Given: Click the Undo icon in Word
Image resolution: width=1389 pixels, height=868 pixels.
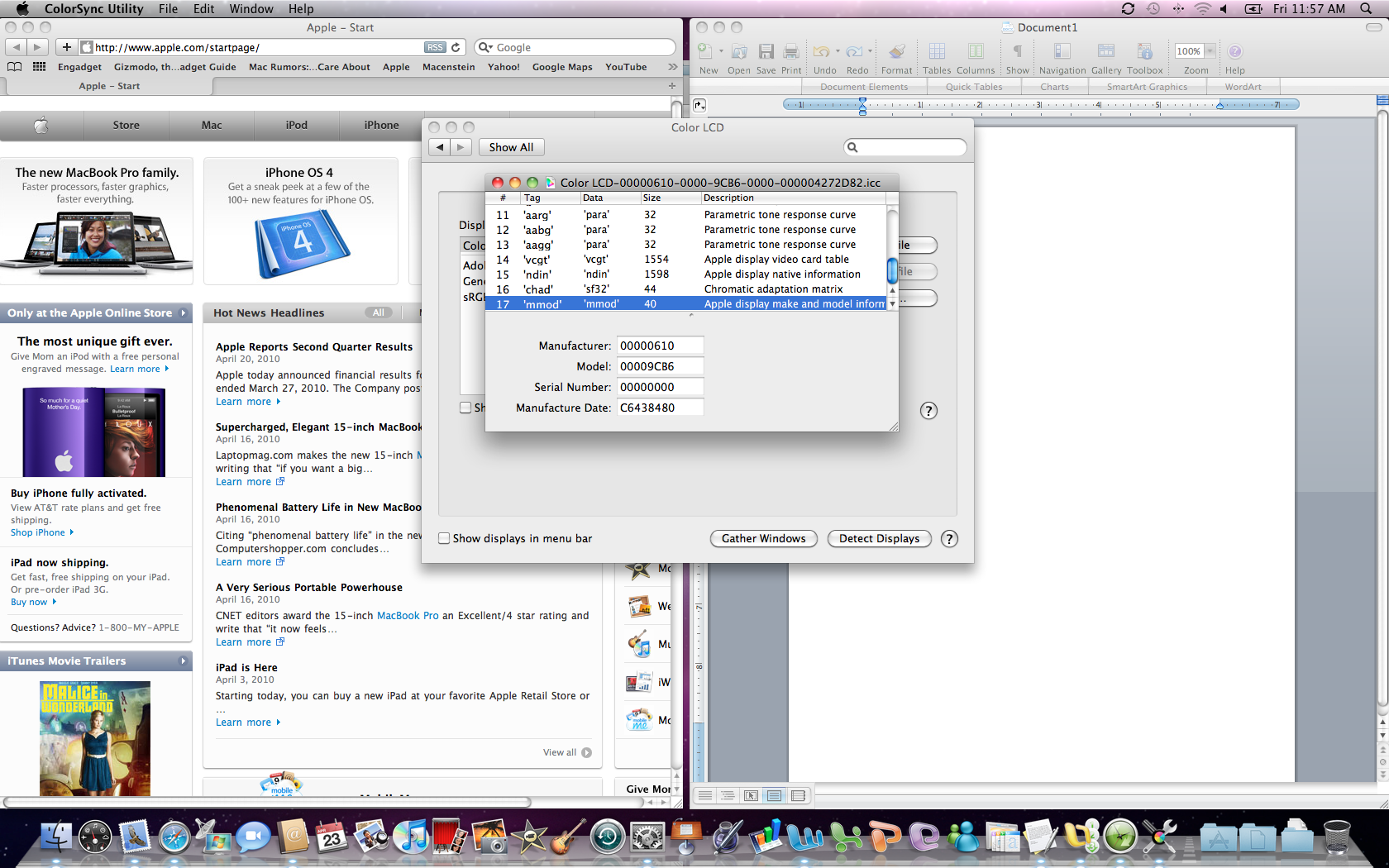Looking at the screenshot, I should click(821, 51).
